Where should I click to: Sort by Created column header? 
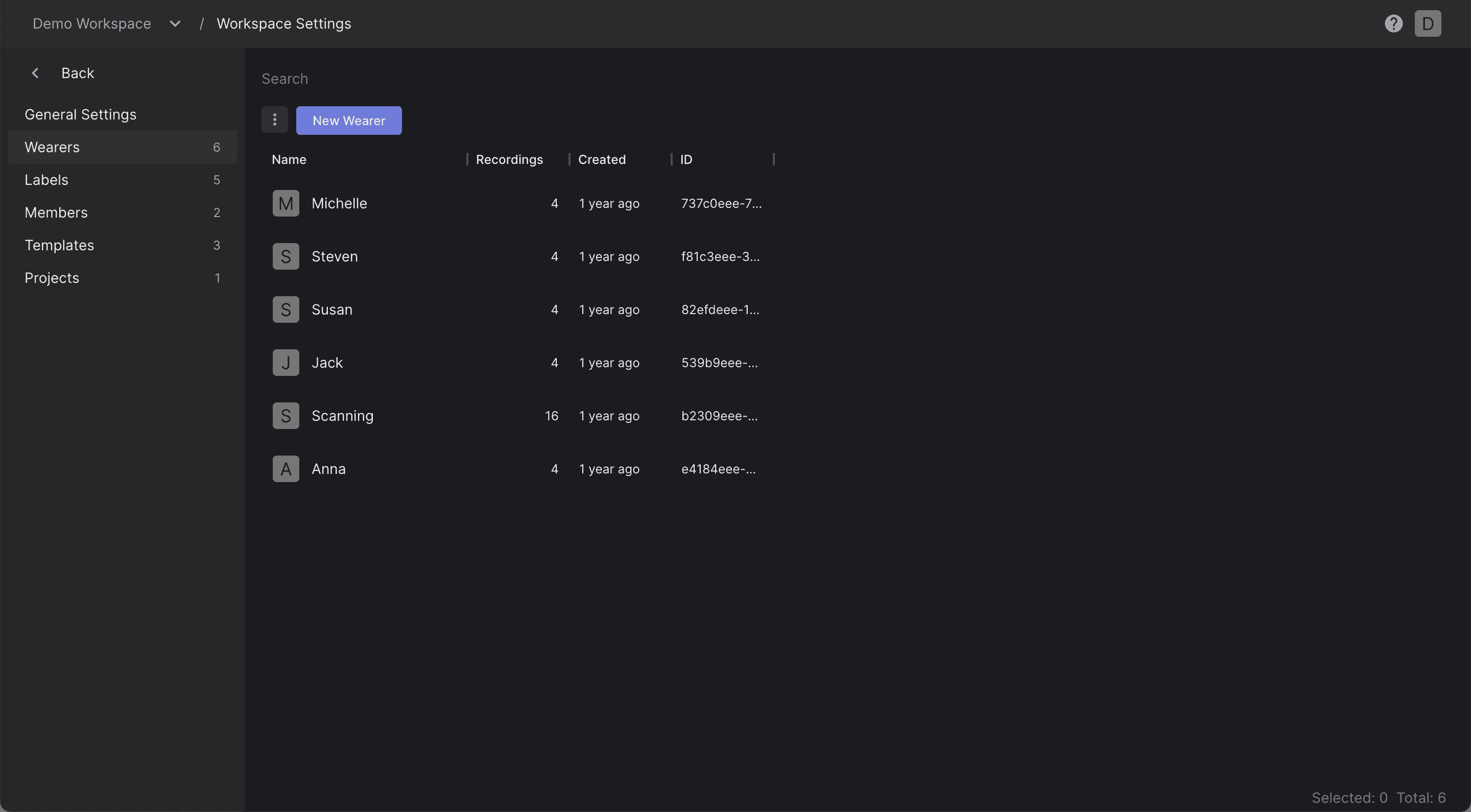tap(601, 159)
